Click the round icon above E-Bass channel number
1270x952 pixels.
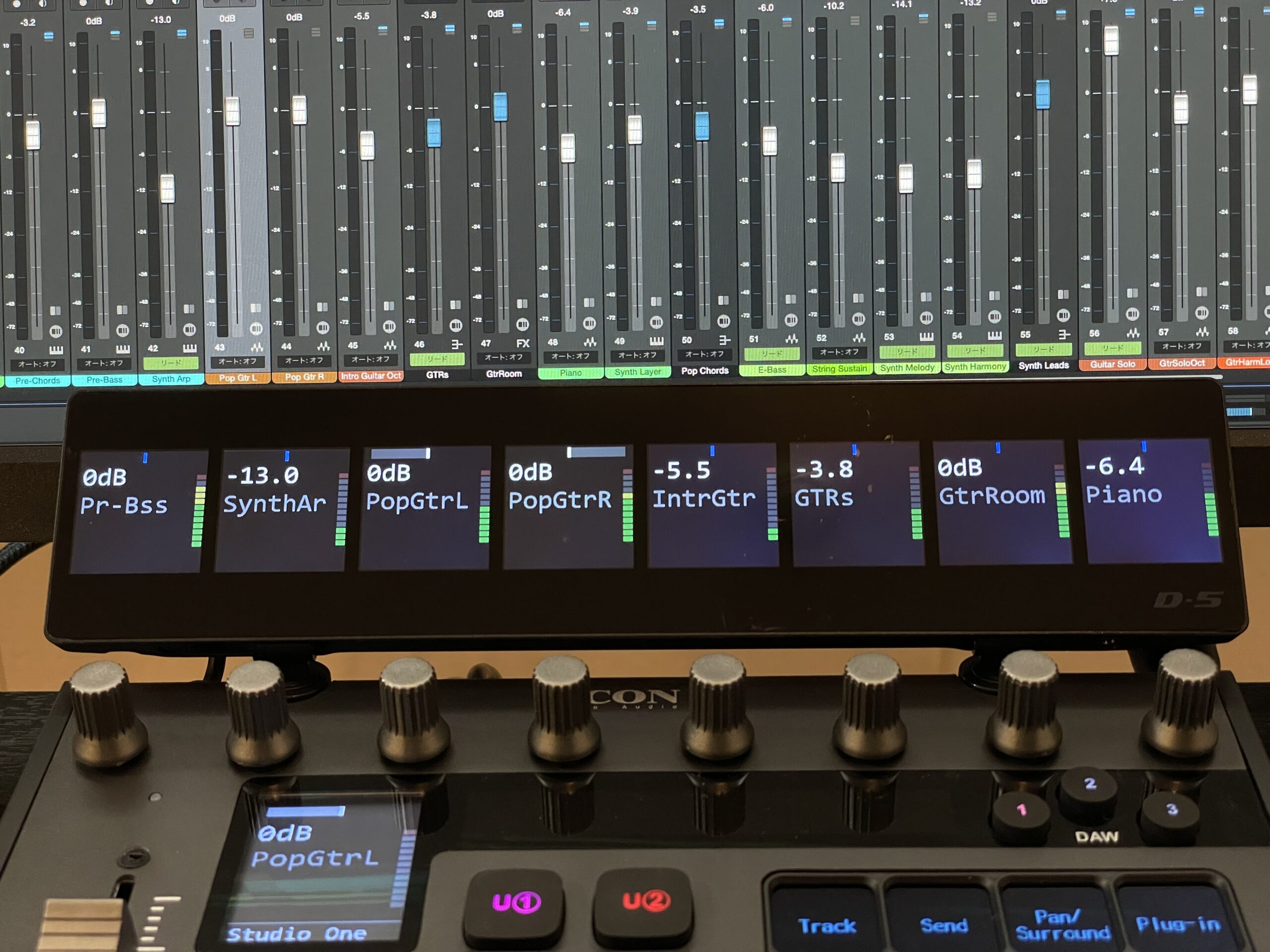coord(791,320)
